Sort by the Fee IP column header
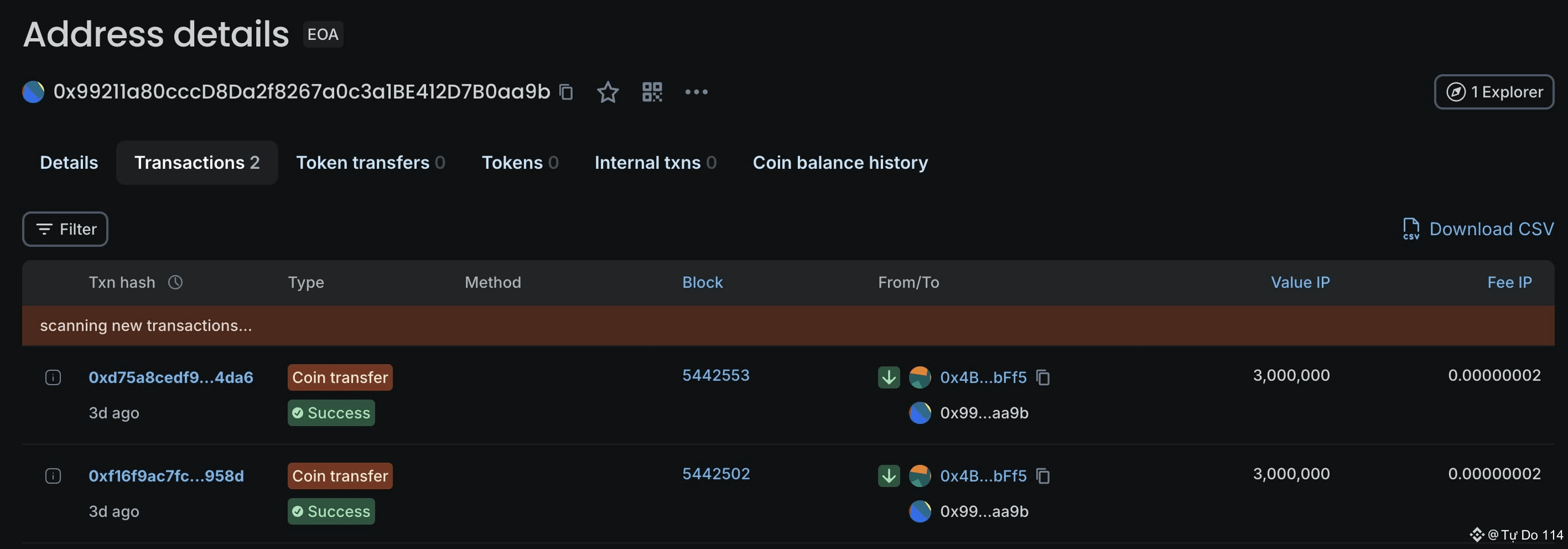Screen dimensions: 1568x549 click(x=1509, y=282)
